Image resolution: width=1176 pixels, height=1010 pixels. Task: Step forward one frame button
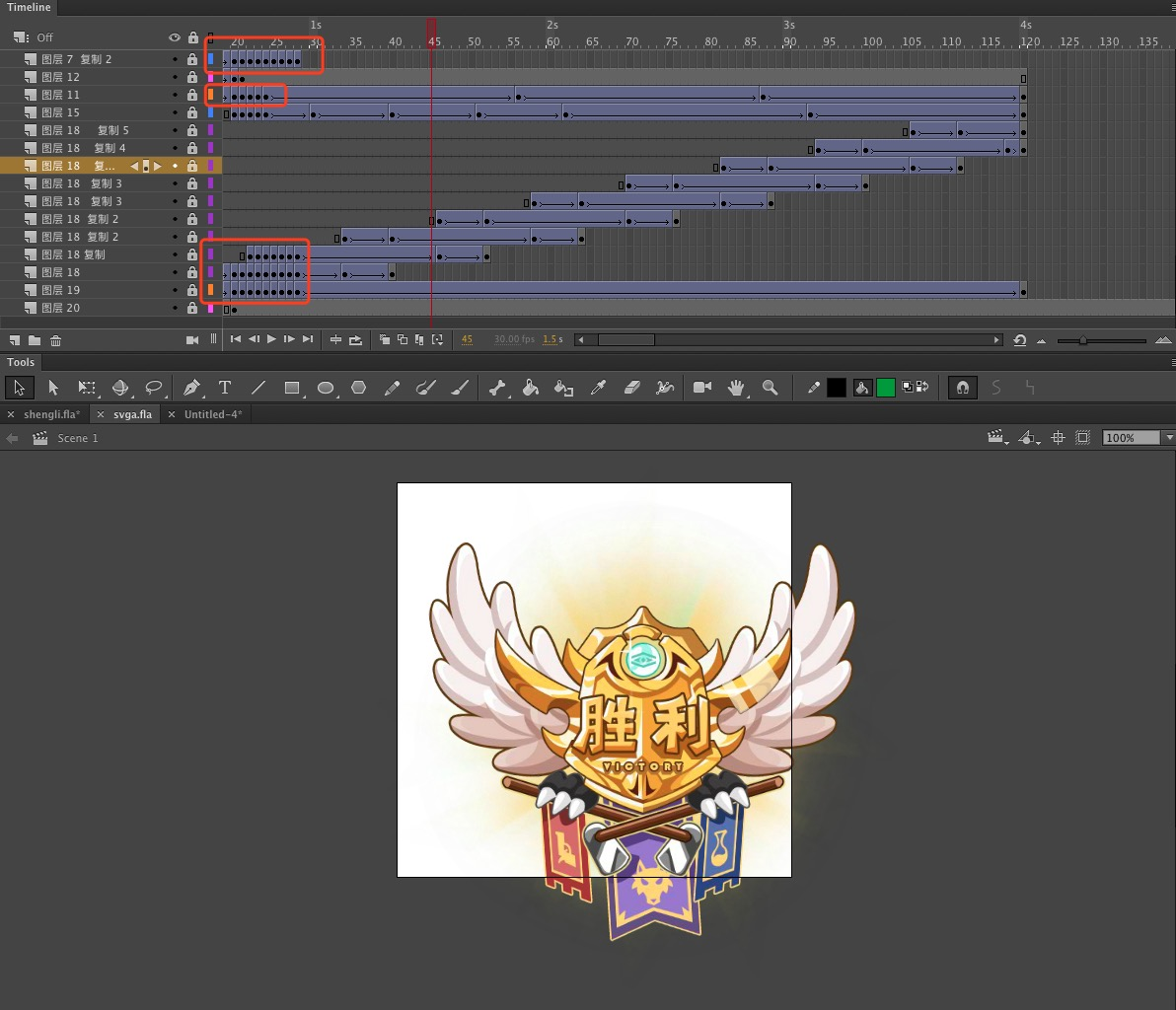(x=289, y=339)
